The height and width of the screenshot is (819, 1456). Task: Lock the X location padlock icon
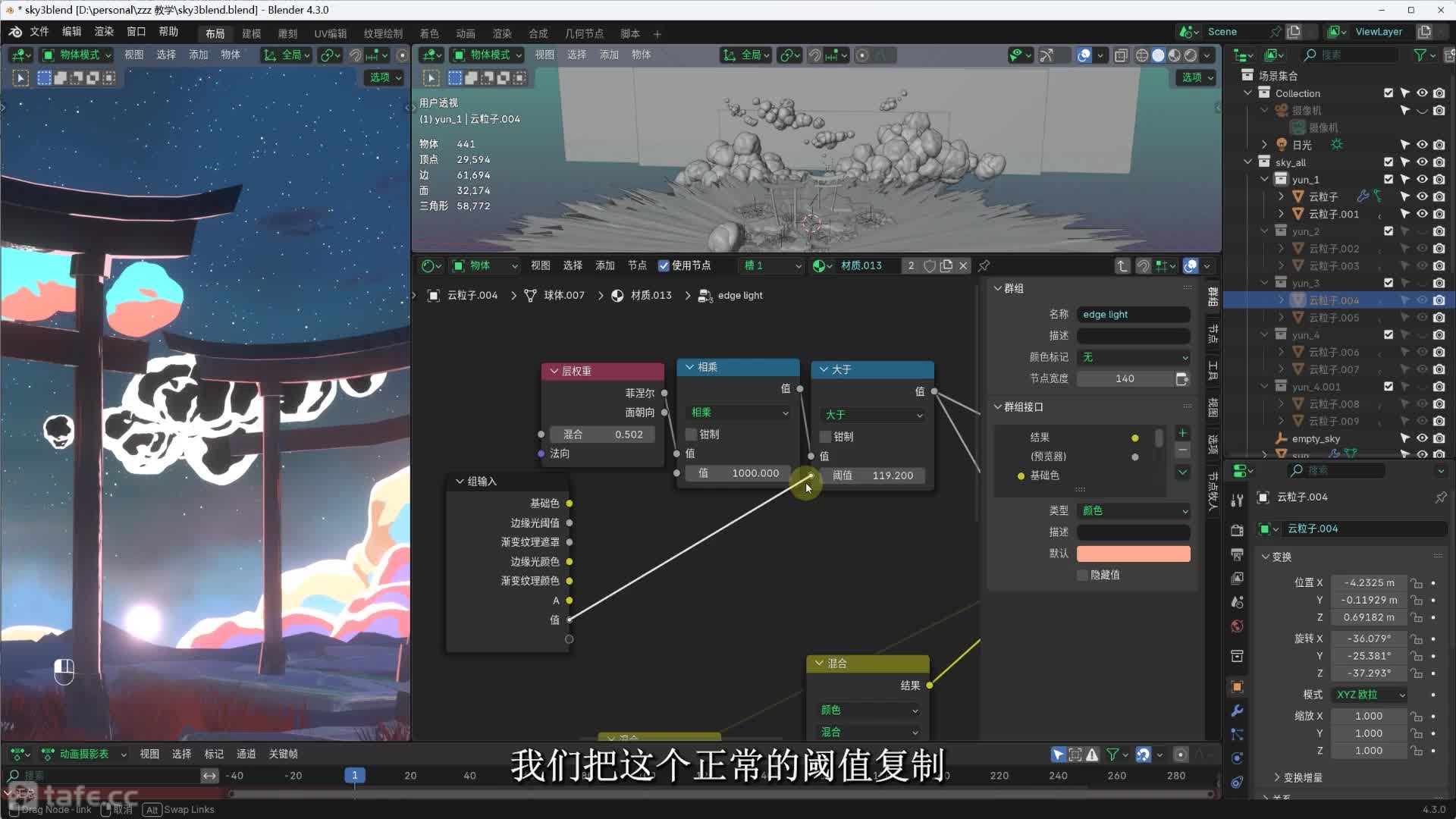point(1416,583)
